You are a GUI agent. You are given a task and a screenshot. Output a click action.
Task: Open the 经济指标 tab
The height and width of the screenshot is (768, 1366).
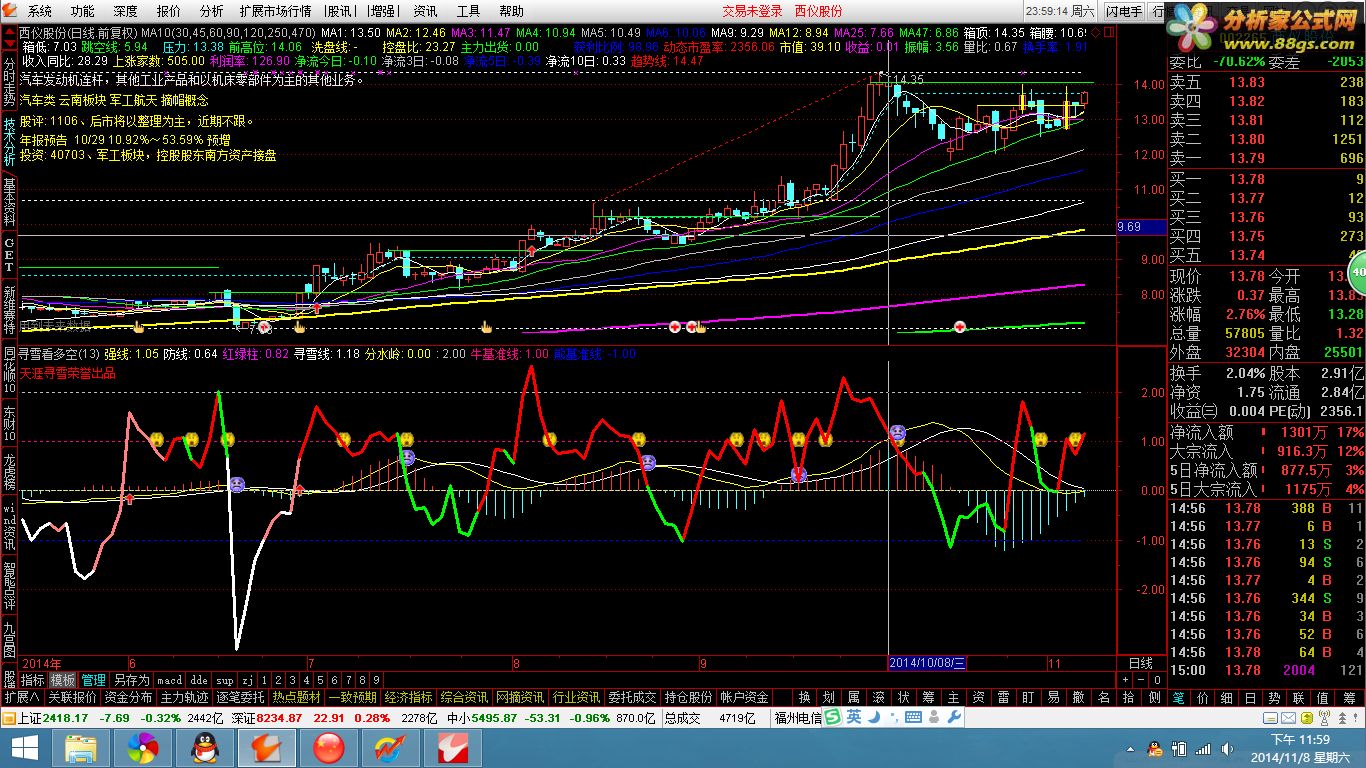408,697
